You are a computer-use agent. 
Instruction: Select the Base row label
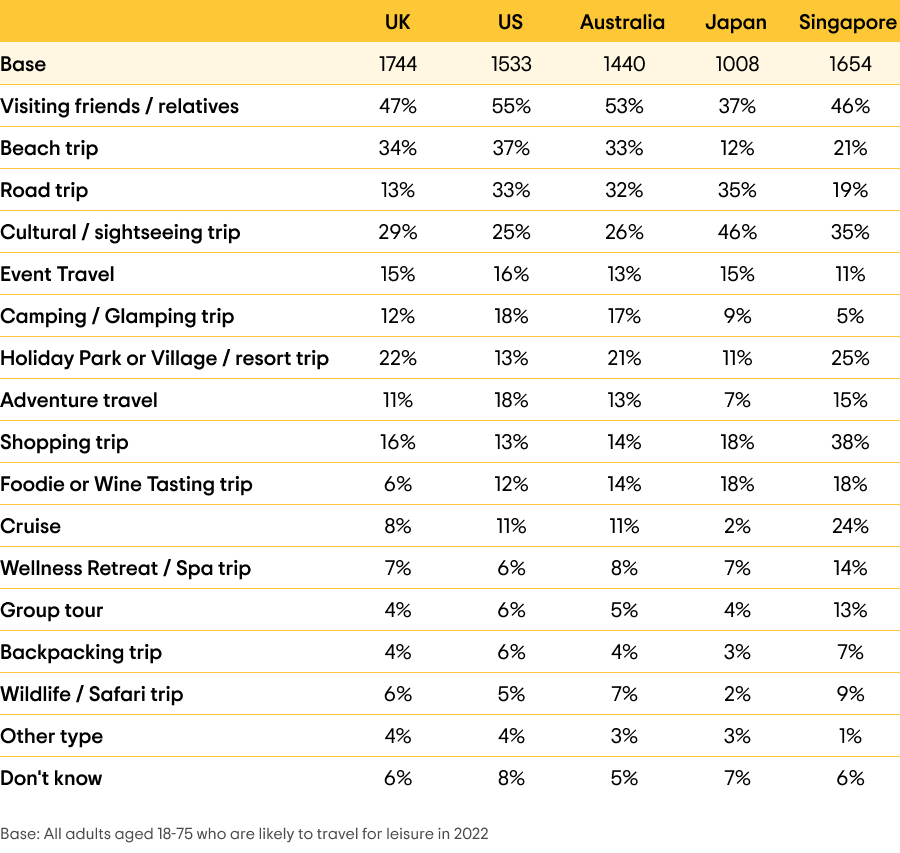(23, 64)
